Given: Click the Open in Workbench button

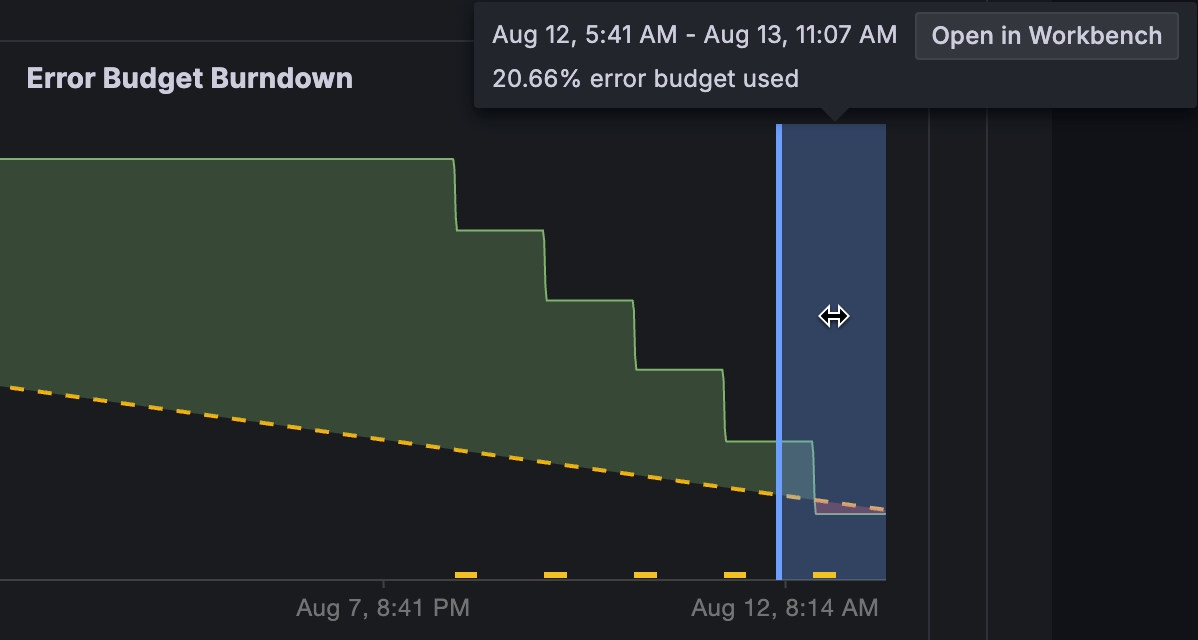Looking at the screenshot, I should click(1046, 36).
